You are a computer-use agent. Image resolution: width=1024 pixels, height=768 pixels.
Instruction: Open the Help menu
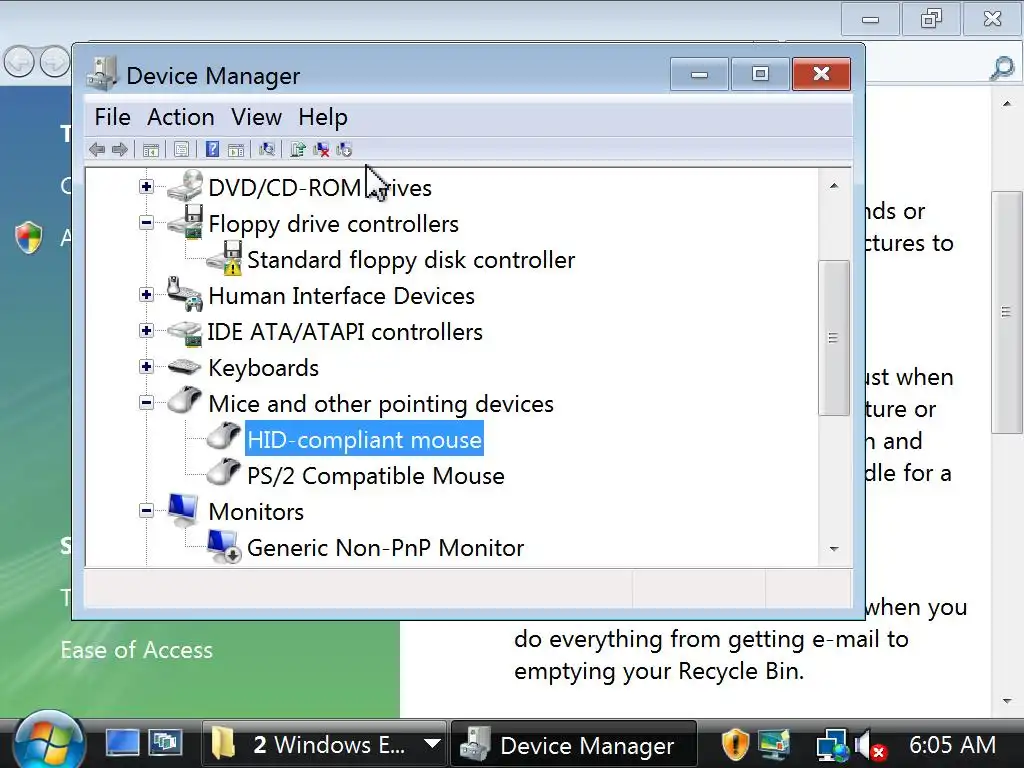click(323, 117)
